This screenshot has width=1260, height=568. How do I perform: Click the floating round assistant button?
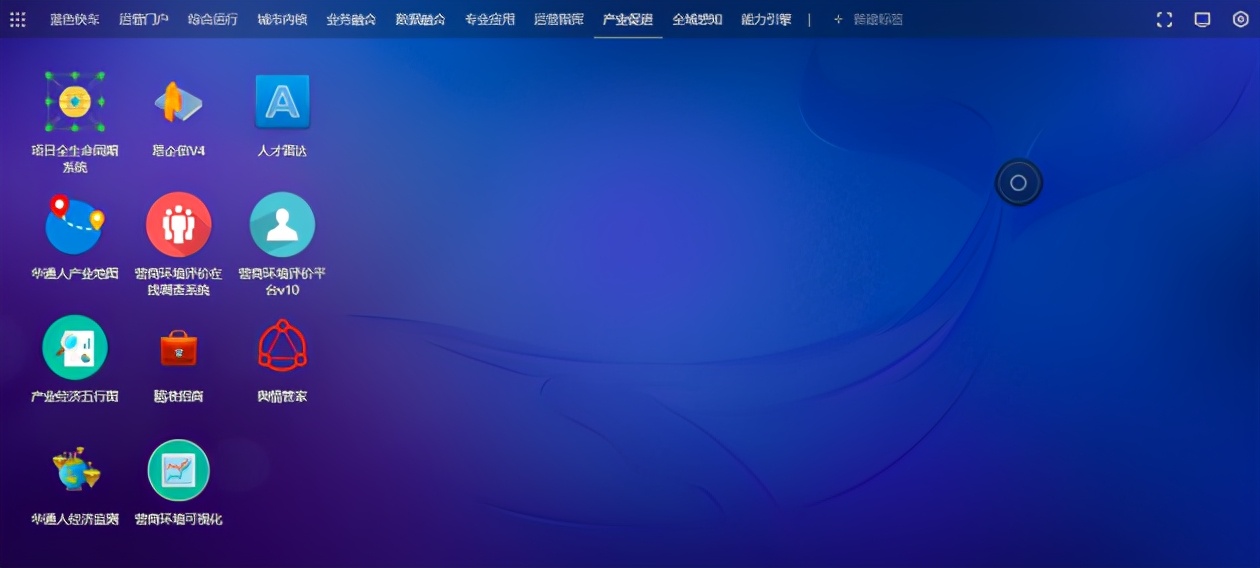[1018, 183]
